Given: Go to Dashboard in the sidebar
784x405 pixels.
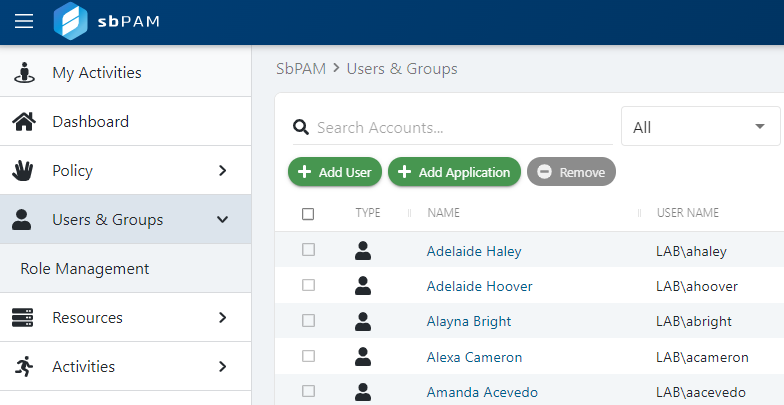Looking at the screenshot, I should click(x=90, y=122).
